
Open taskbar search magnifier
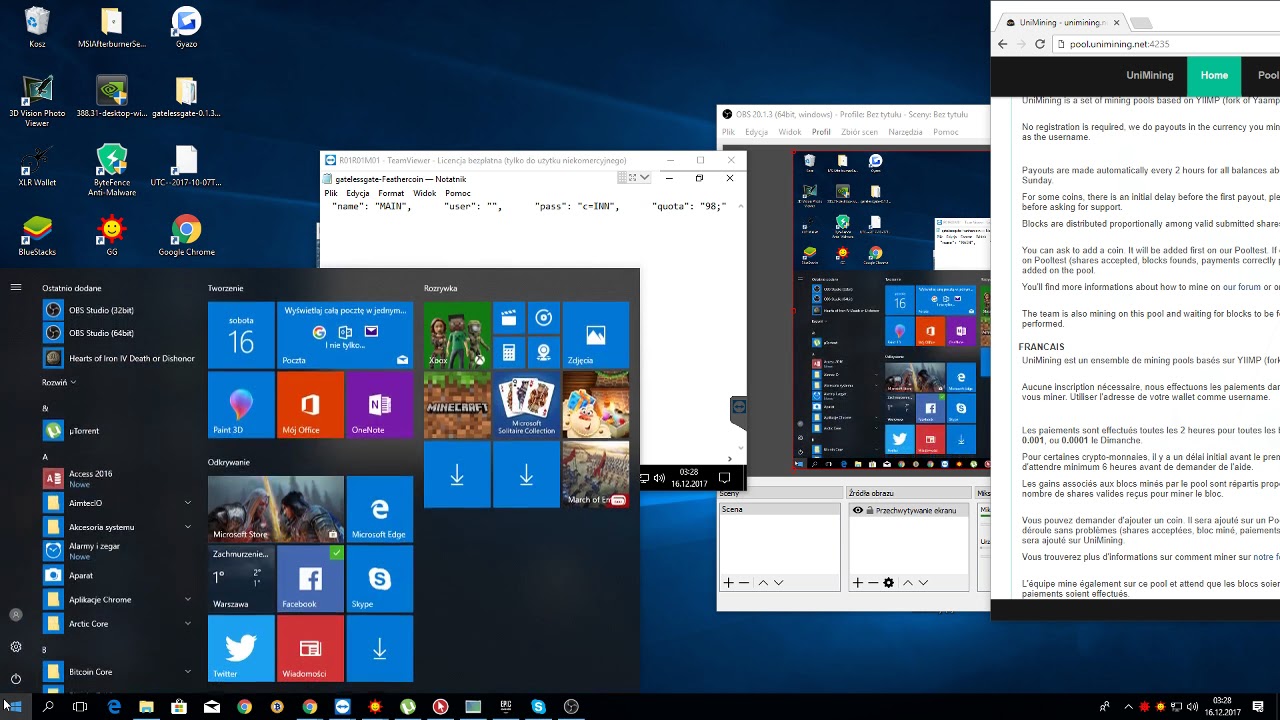pos(47,707)
